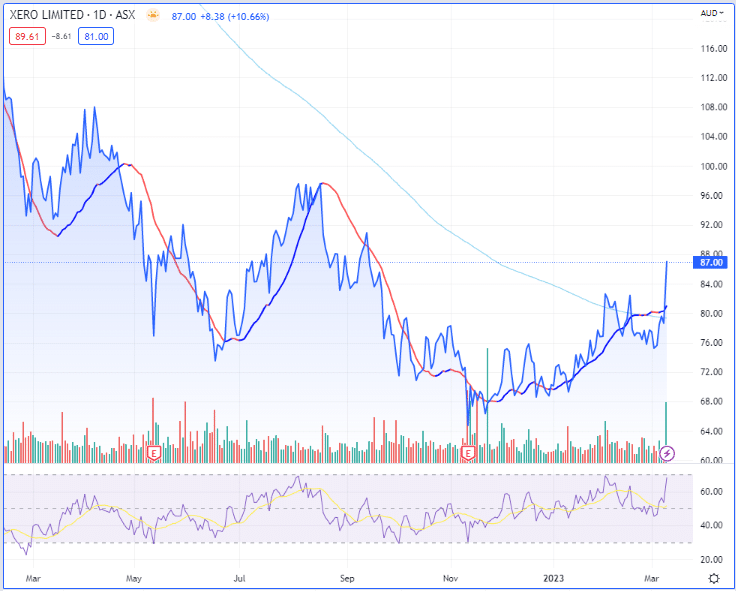
Task: Open chart settings gear icon
Action: (713, 578)
